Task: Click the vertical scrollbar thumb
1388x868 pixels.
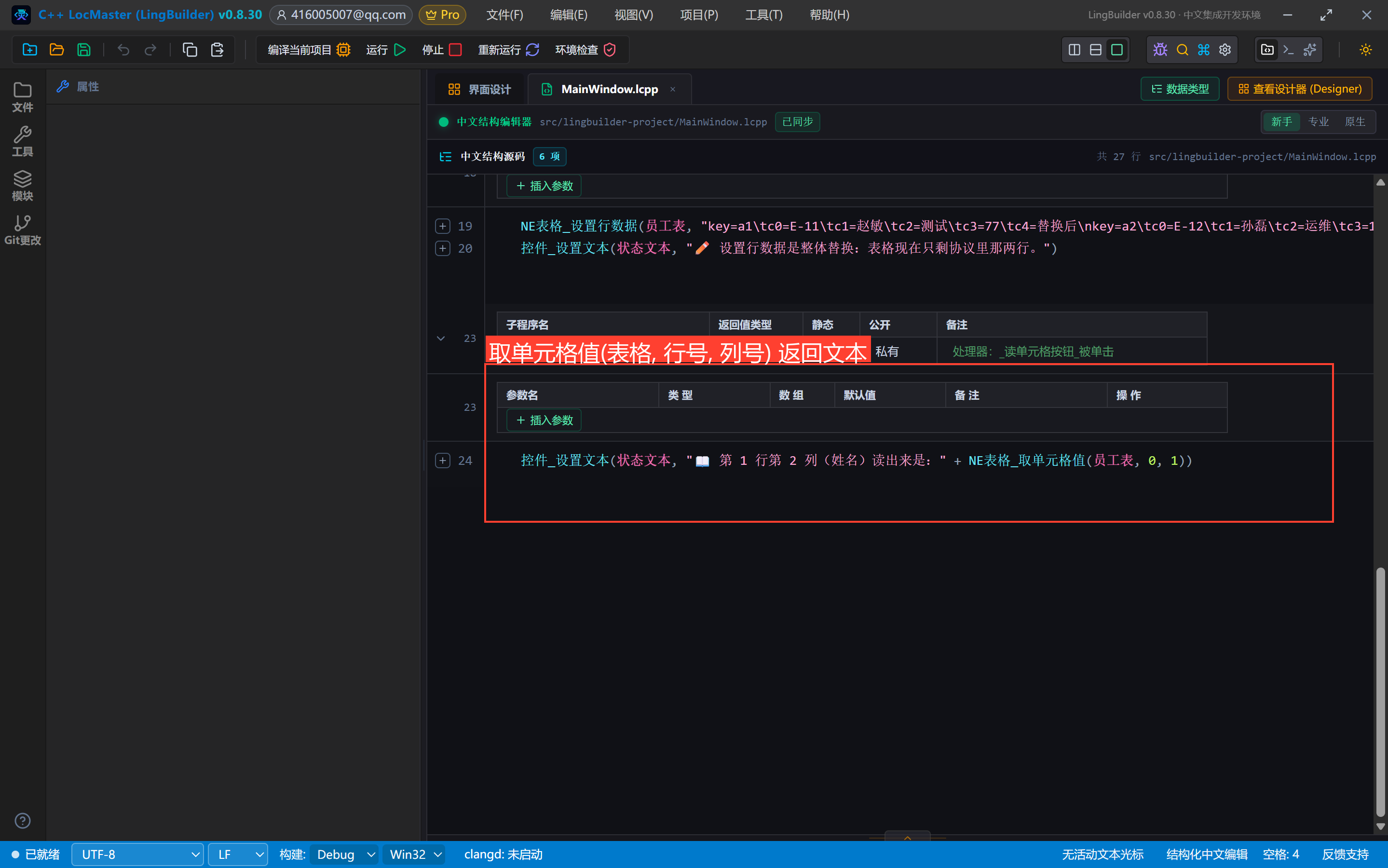Action: (1380, 691)
